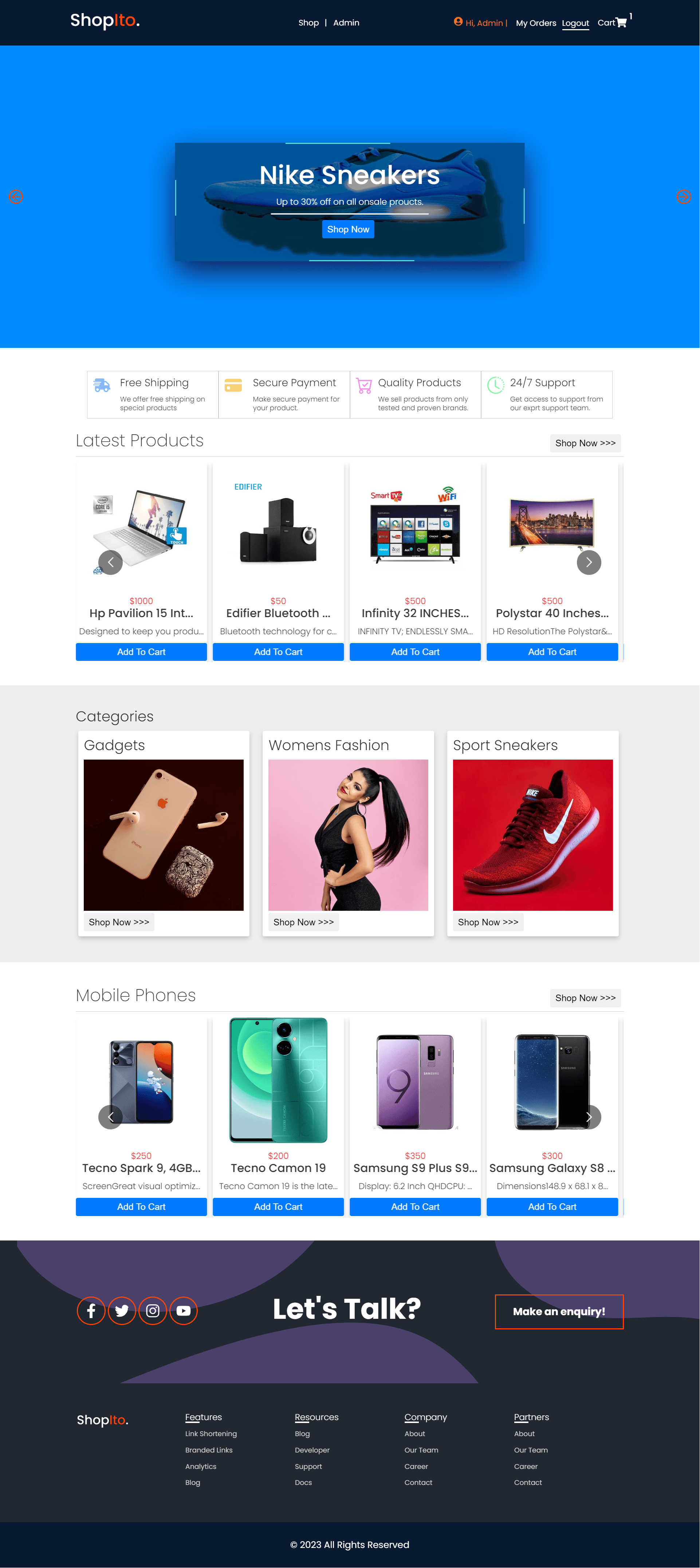This screenshot has width=700, height=1568.
Task: Click the Logout link
Action: (x=575, y=23)
